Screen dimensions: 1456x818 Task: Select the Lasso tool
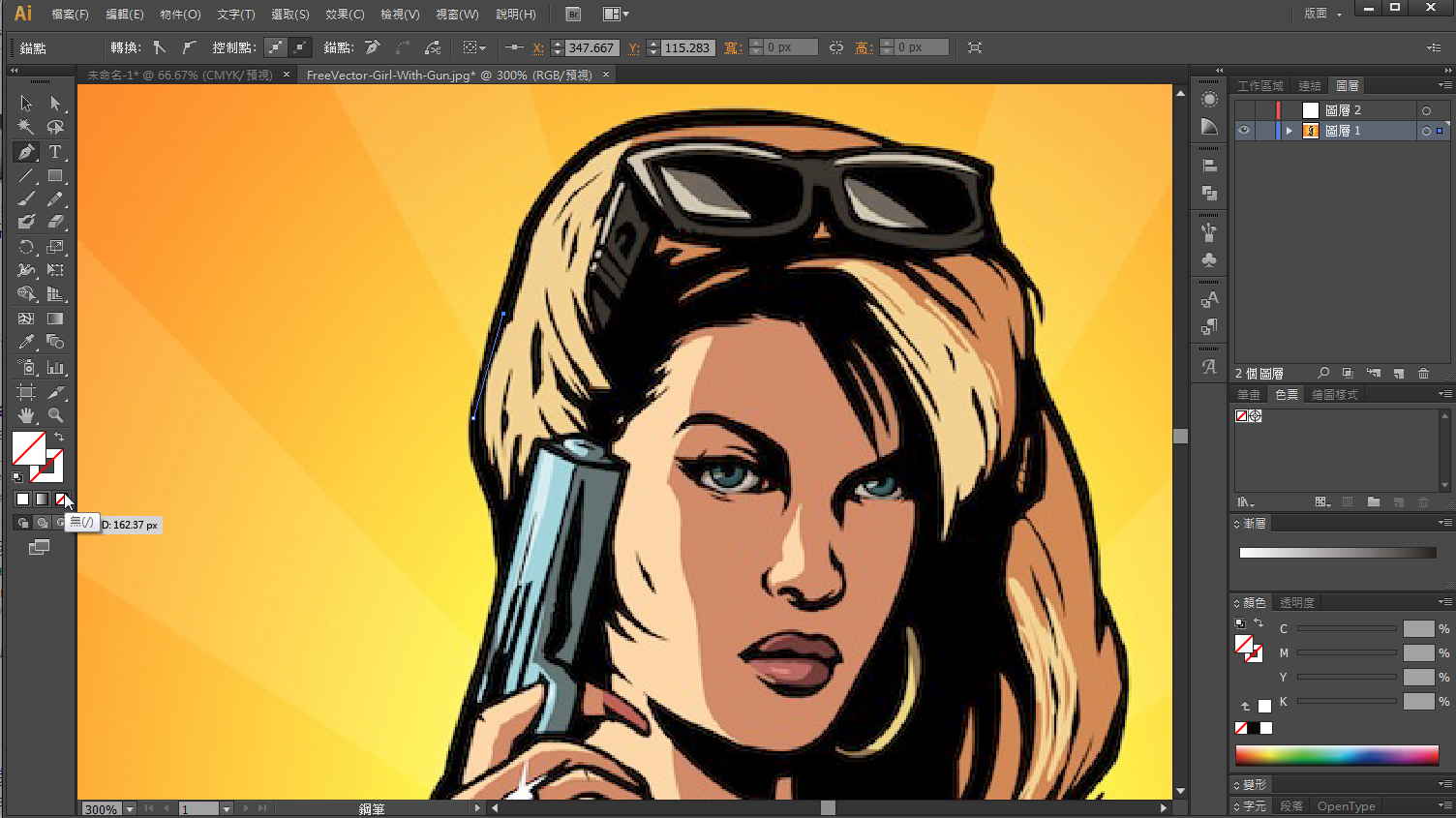pyautogui.click(x=55, y=127)
